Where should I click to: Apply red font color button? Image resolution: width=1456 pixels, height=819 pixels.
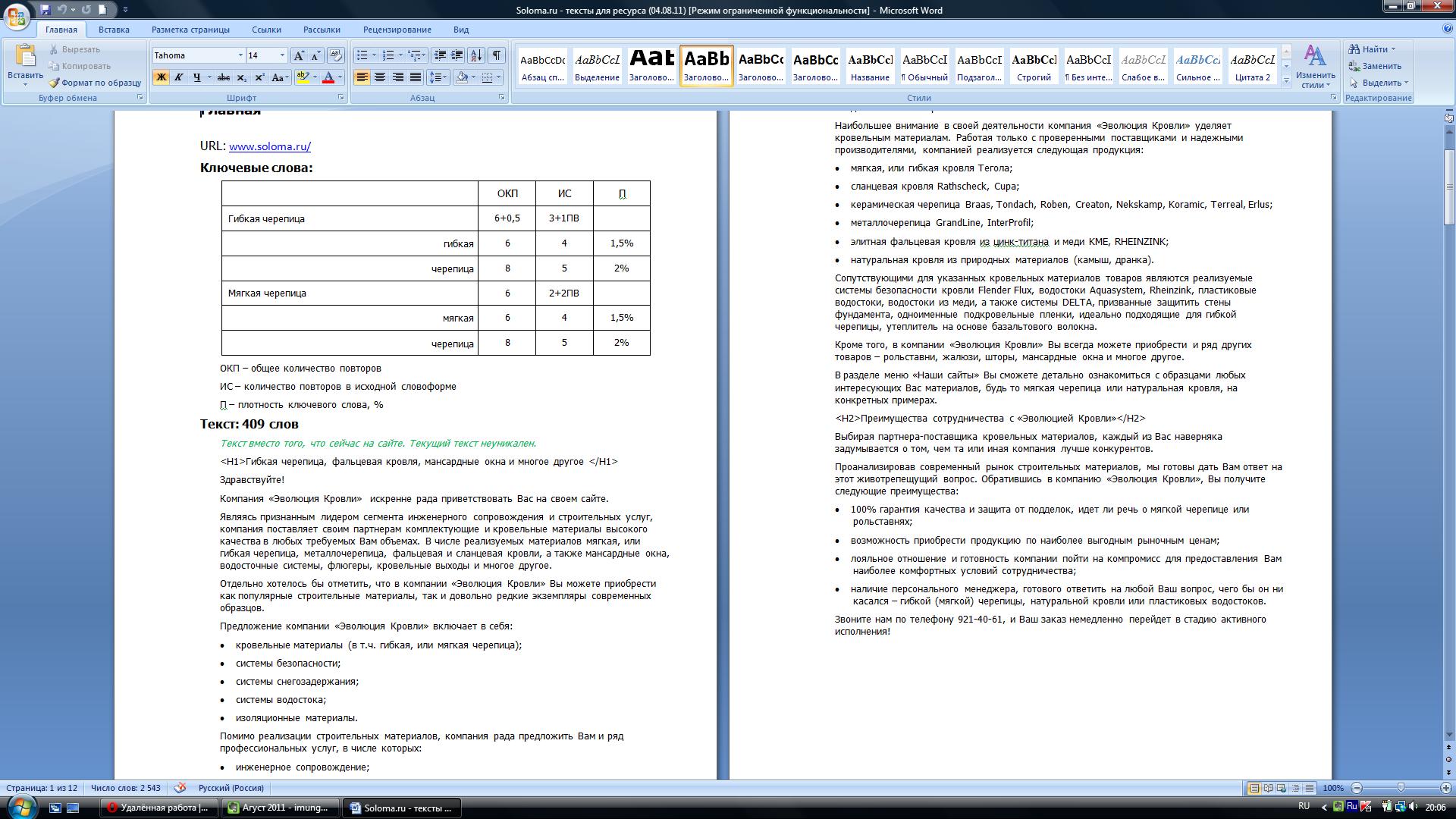point(328,77)
